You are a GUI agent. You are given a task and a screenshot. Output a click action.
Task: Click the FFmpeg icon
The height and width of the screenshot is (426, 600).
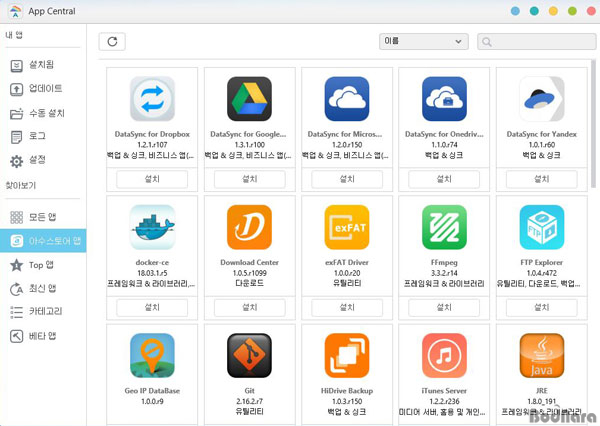point(444,227)
